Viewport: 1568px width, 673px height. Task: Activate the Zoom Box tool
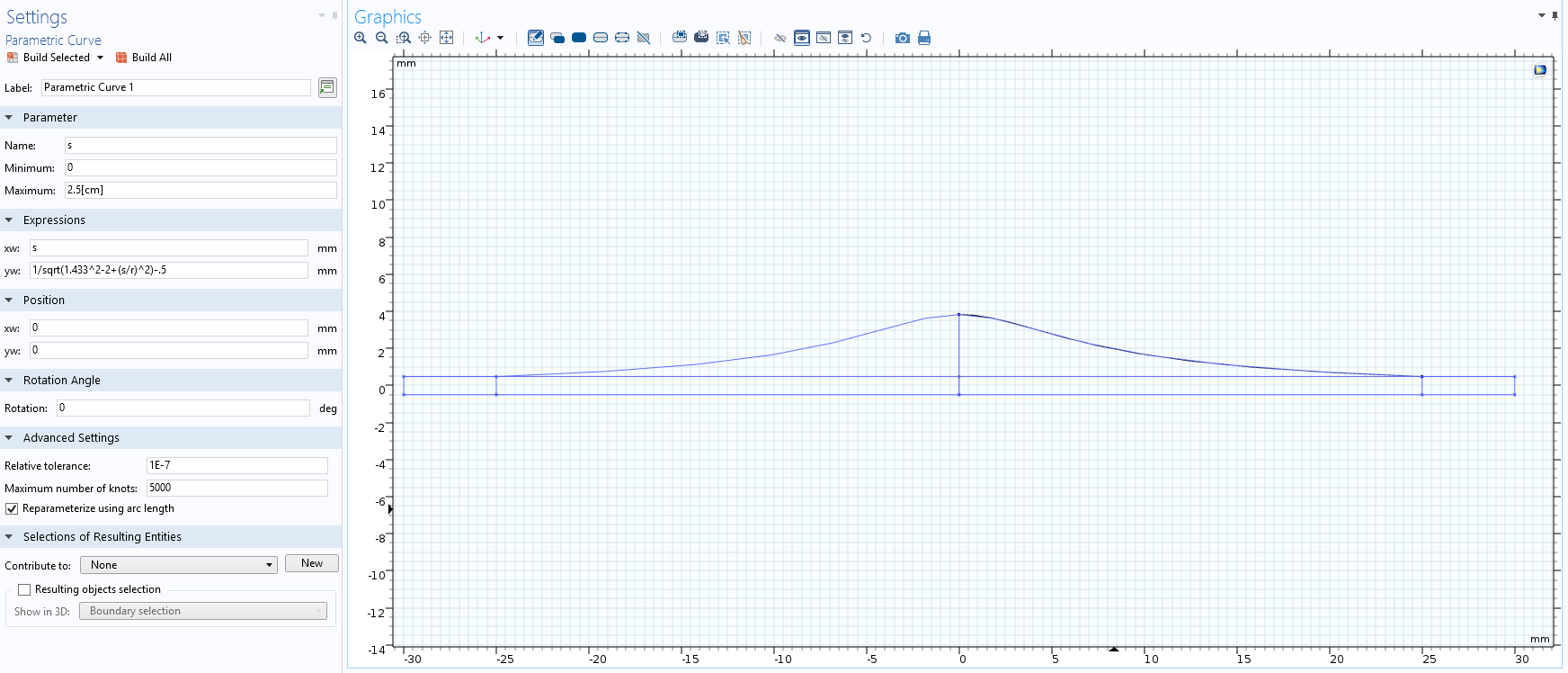click(404, 38)
